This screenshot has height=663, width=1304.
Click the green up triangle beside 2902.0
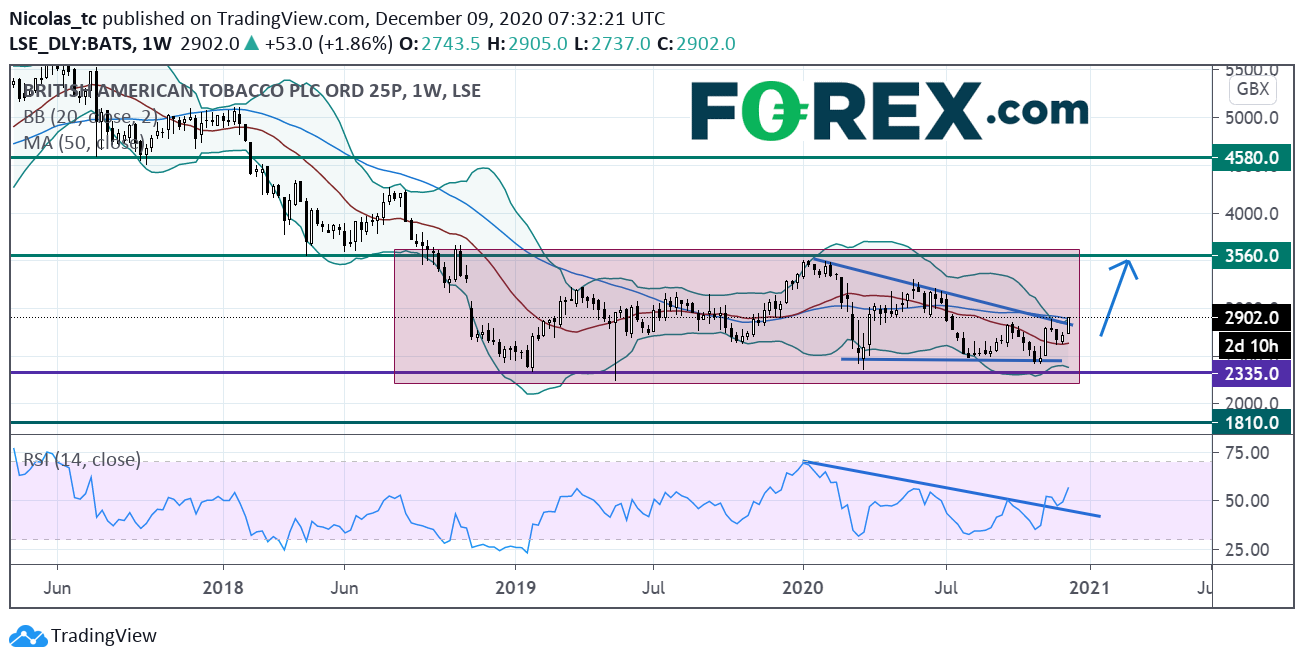249,44
